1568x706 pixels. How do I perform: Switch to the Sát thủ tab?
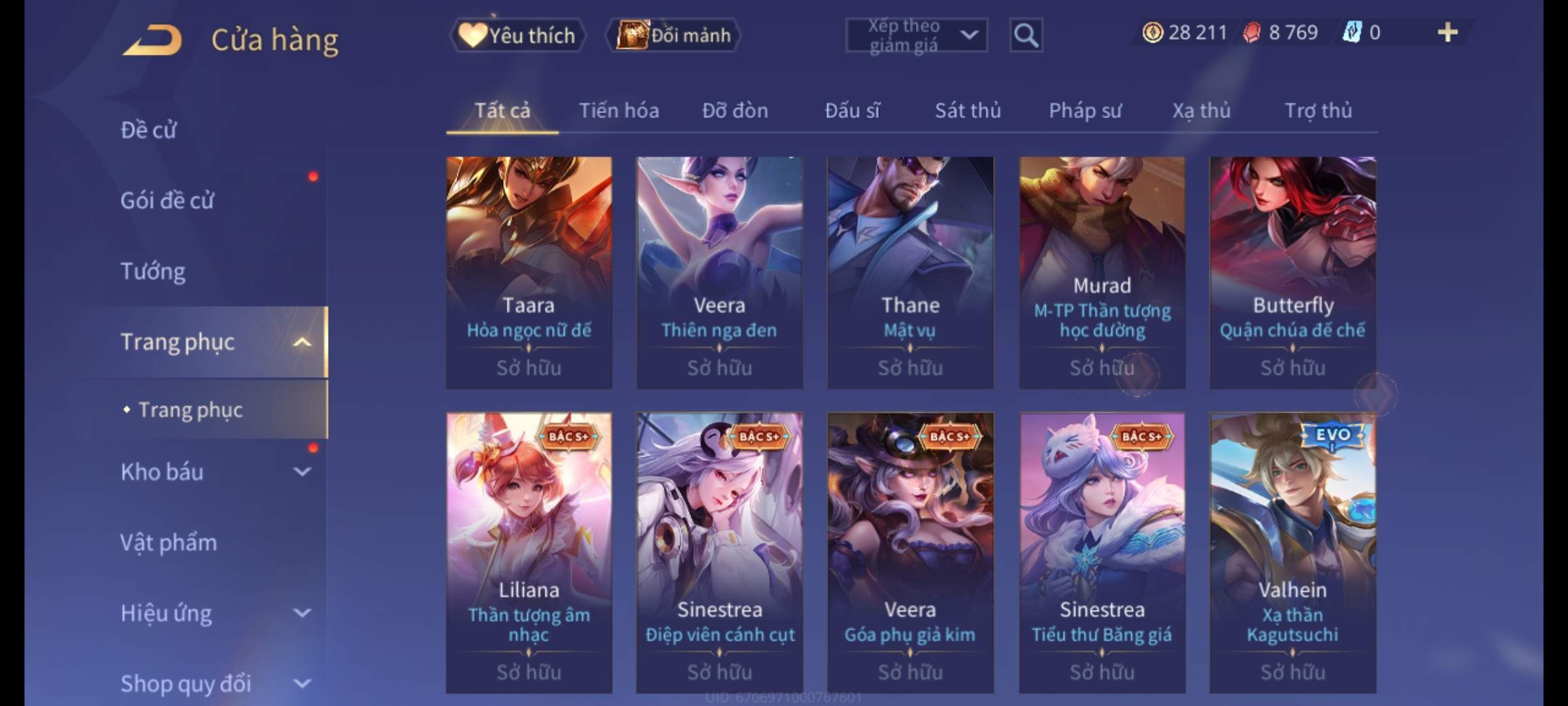pyautogui.click(x=968, y=110)
